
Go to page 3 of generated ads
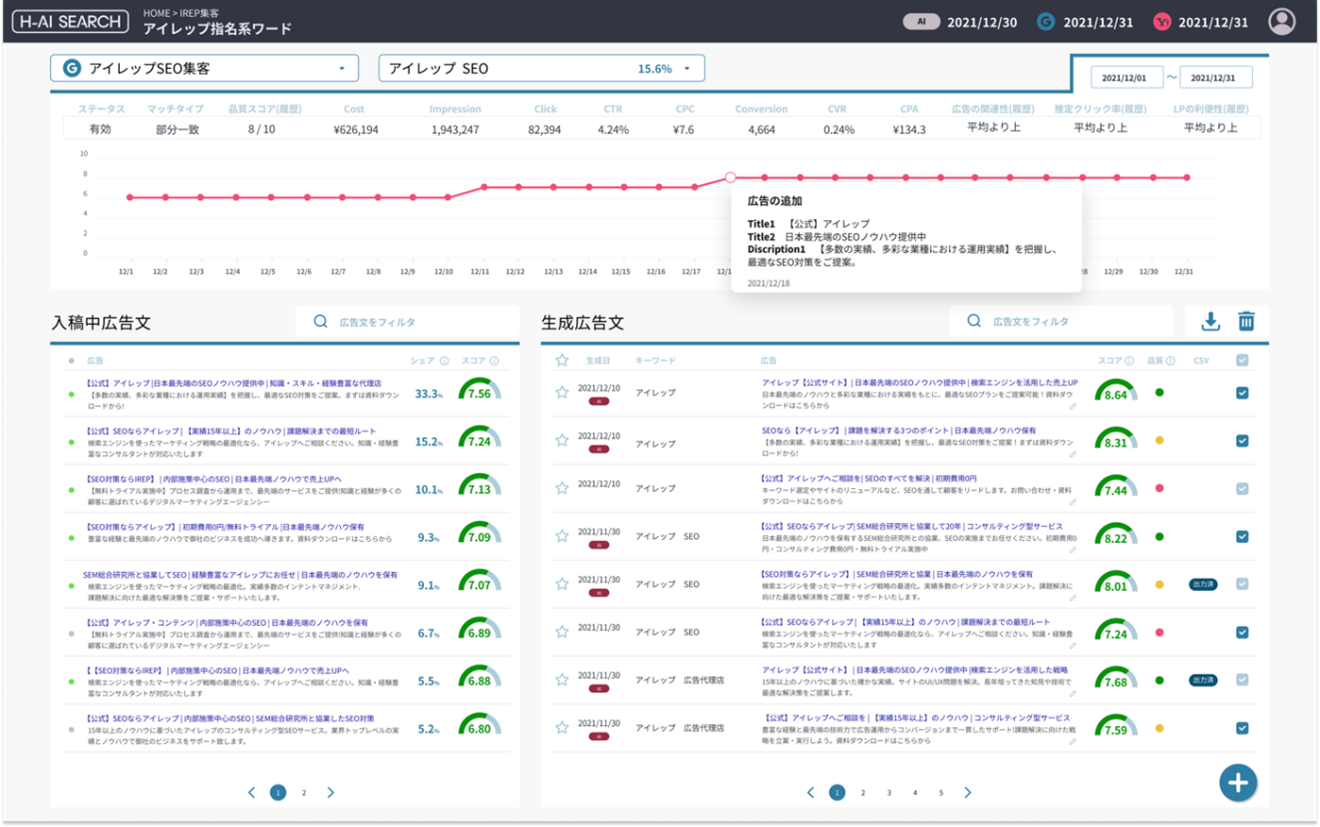pyautogui.click(x=889, y=793)
